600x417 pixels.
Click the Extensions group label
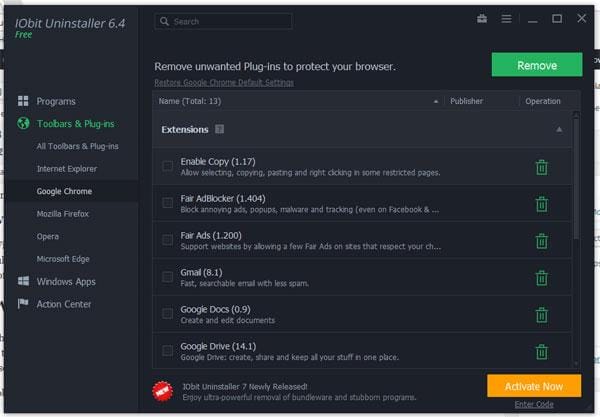click(185, 130)
